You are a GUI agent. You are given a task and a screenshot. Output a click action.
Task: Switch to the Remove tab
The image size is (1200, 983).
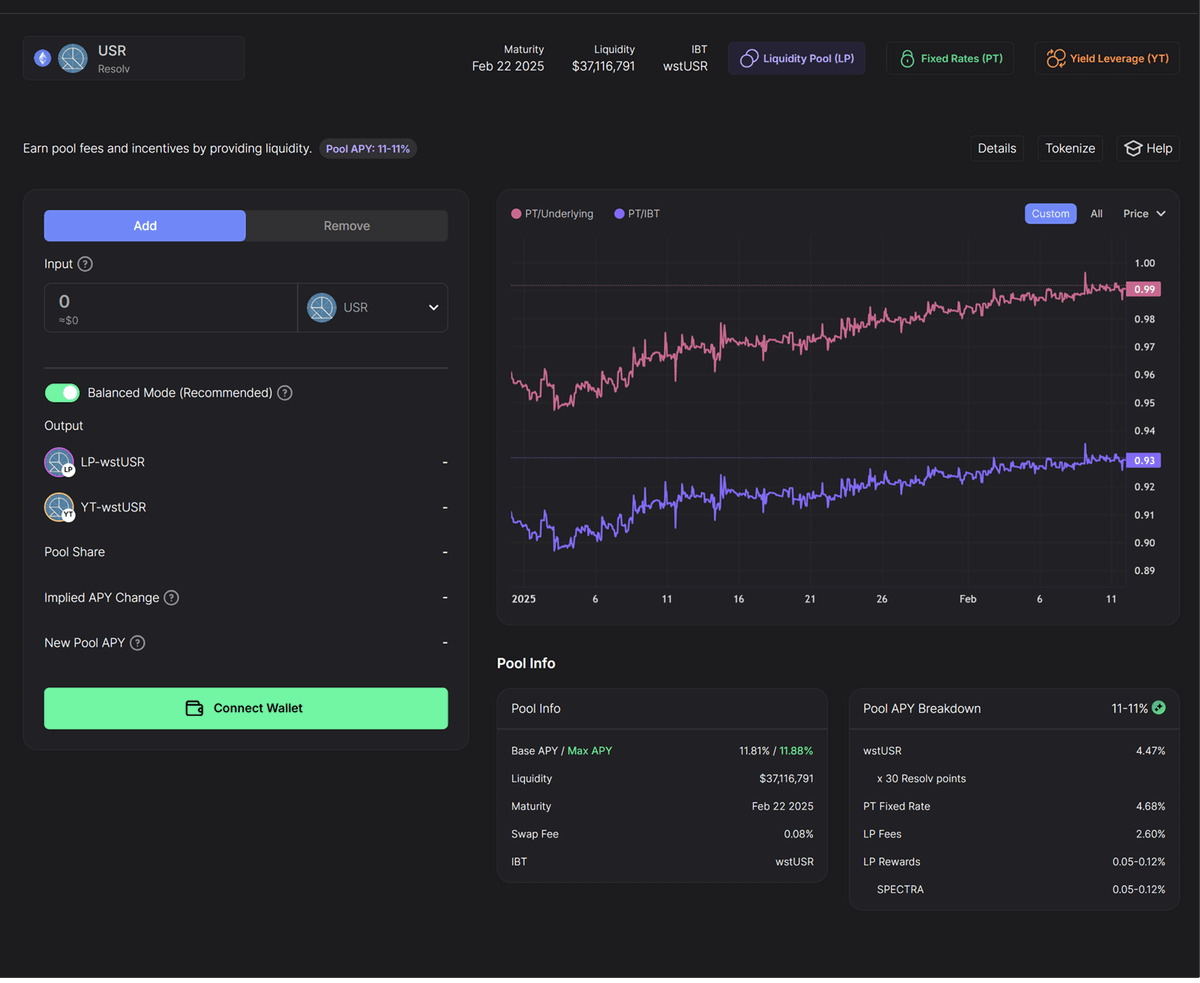tap(346, 226)
